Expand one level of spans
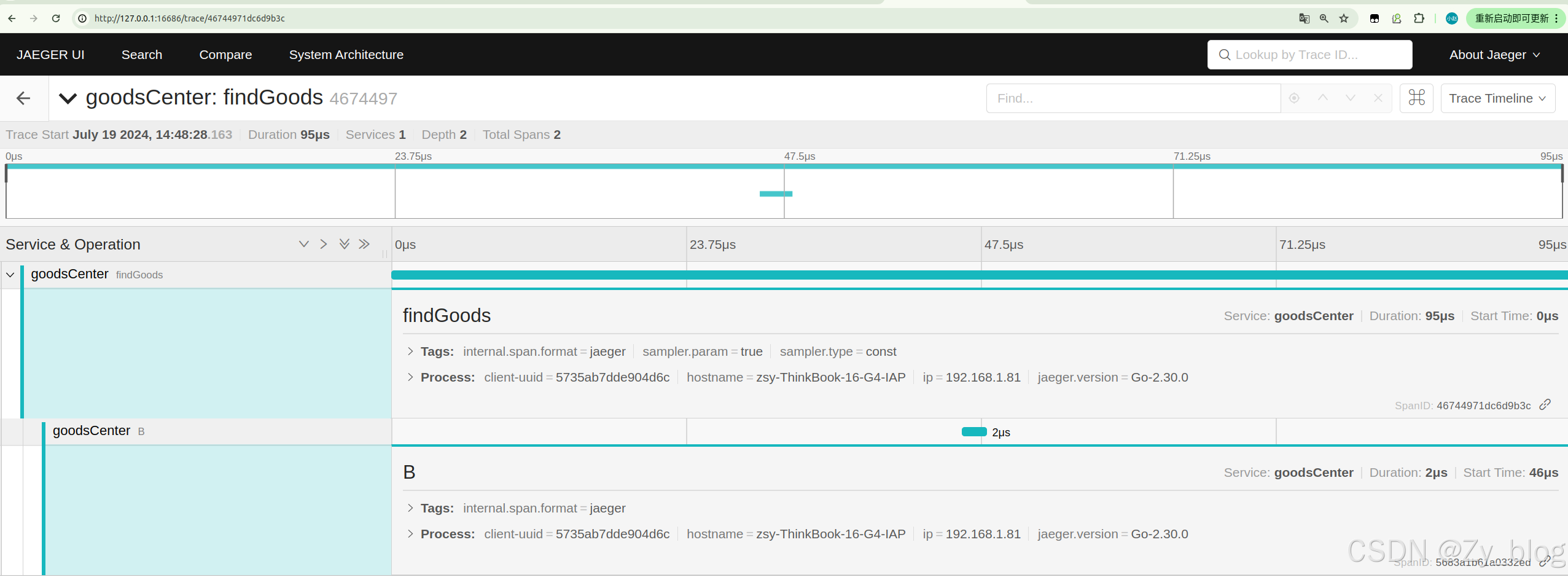Screen dimensions: 1568x577 coord(304,244)
